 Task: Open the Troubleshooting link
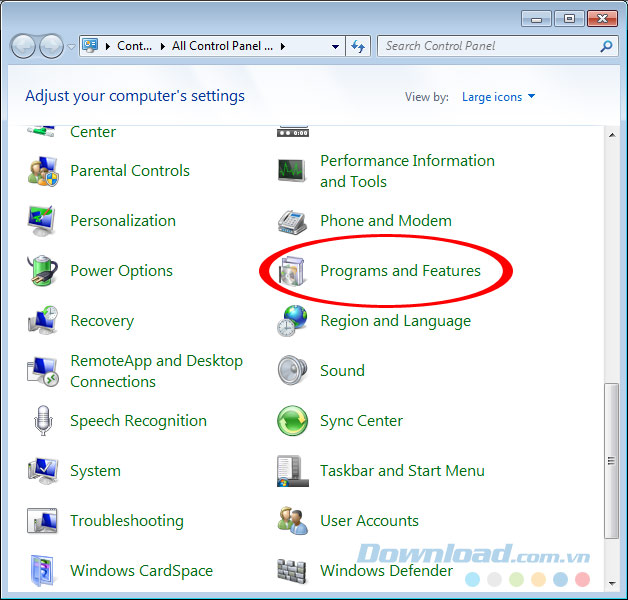tap(127, 521)
